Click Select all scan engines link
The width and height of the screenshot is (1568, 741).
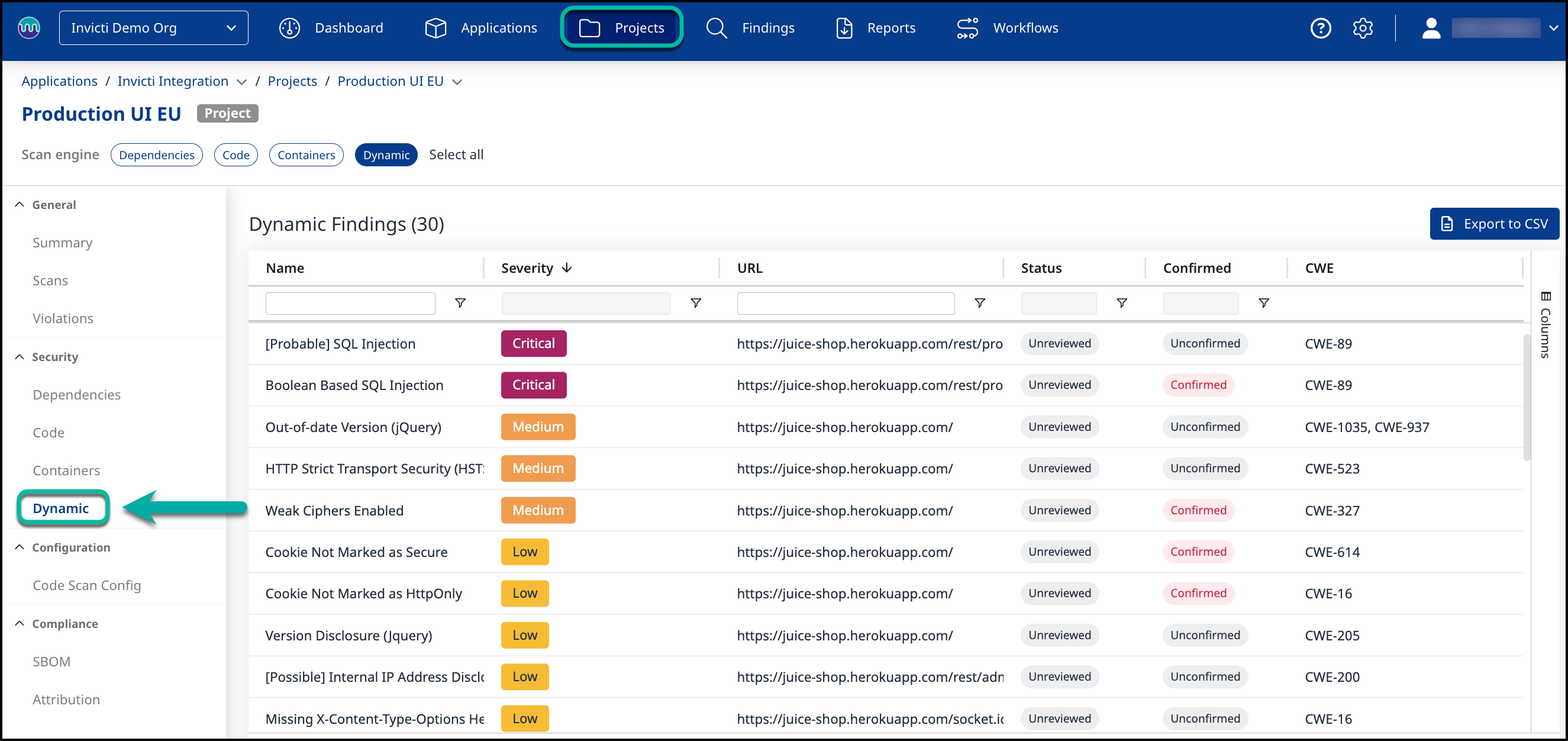456,154
